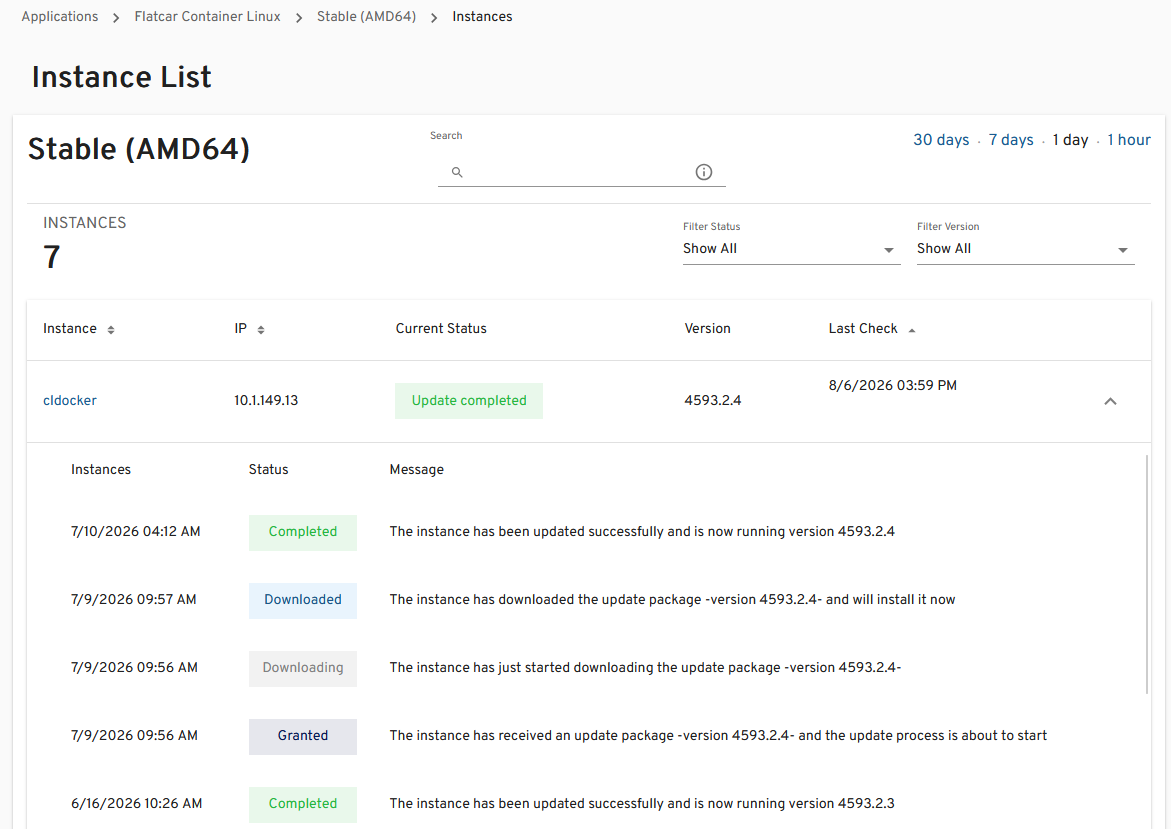Go to Applications breadcrumb
Image resolution: width=1171 pixels, height=829 pixels.
tap(60, 16)
